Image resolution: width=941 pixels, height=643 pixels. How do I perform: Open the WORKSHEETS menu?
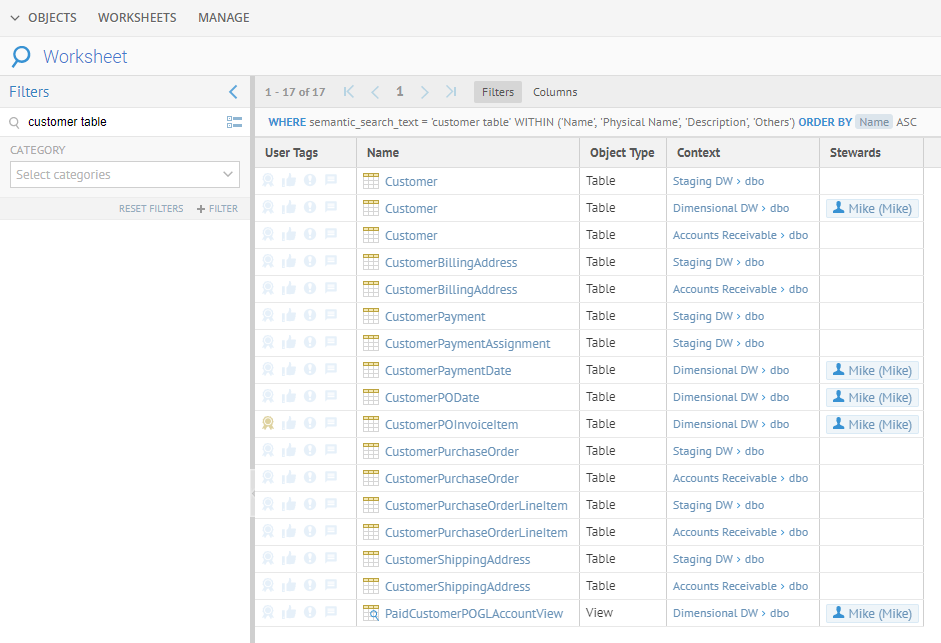(137, 18)
